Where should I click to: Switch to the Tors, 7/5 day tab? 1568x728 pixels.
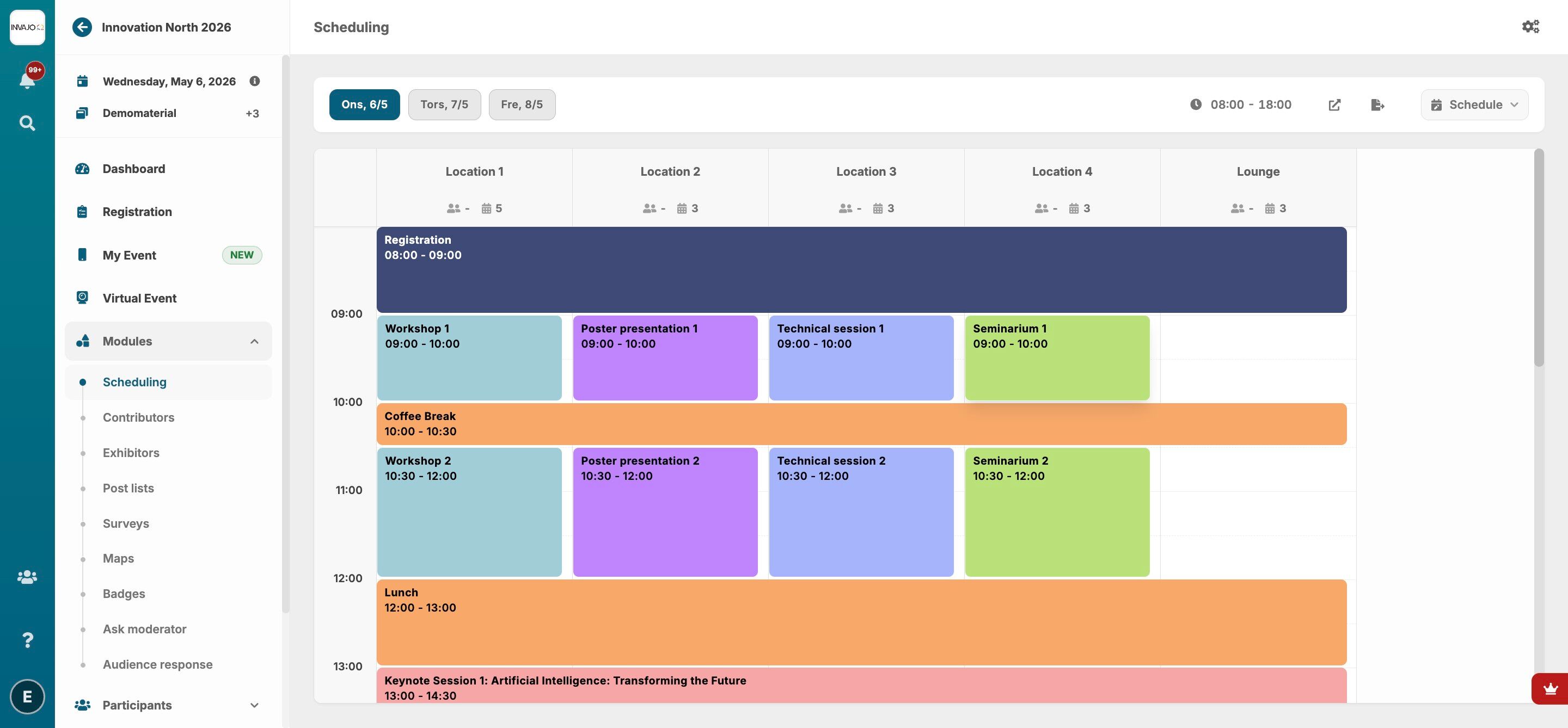point(444,104)
